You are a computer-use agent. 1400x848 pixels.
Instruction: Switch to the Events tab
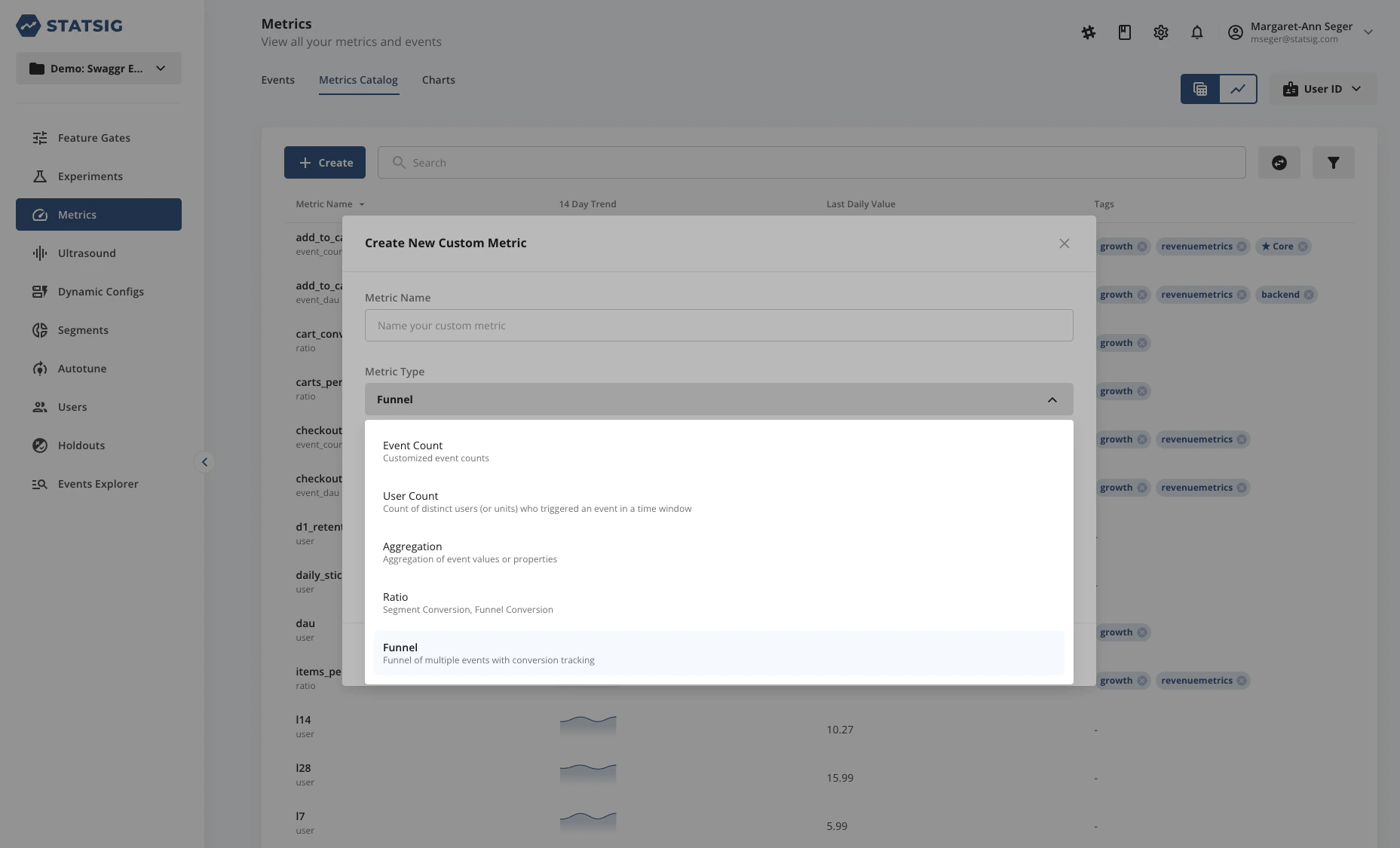277,80
